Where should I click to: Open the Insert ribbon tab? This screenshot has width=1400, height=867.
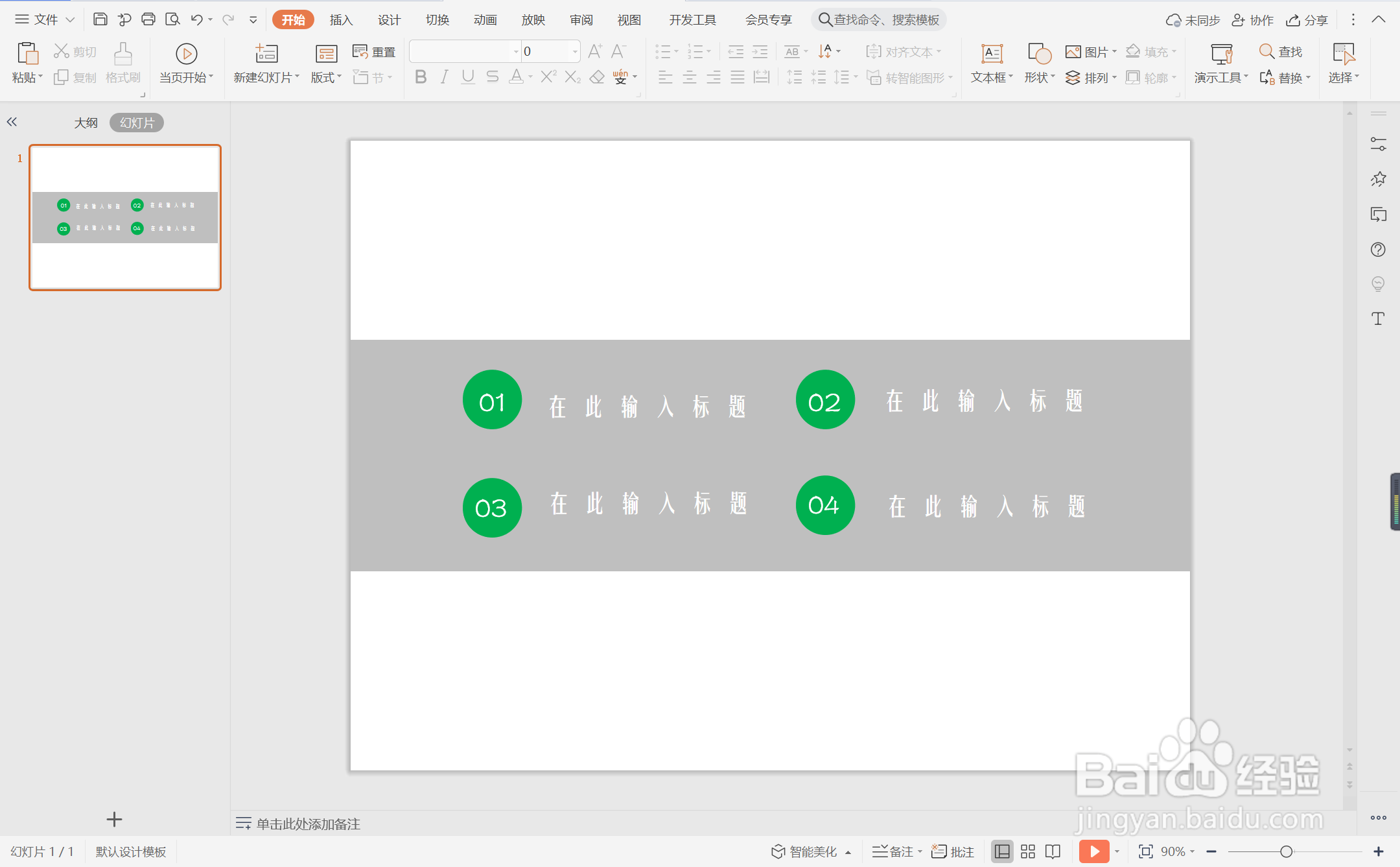point(341,20)
